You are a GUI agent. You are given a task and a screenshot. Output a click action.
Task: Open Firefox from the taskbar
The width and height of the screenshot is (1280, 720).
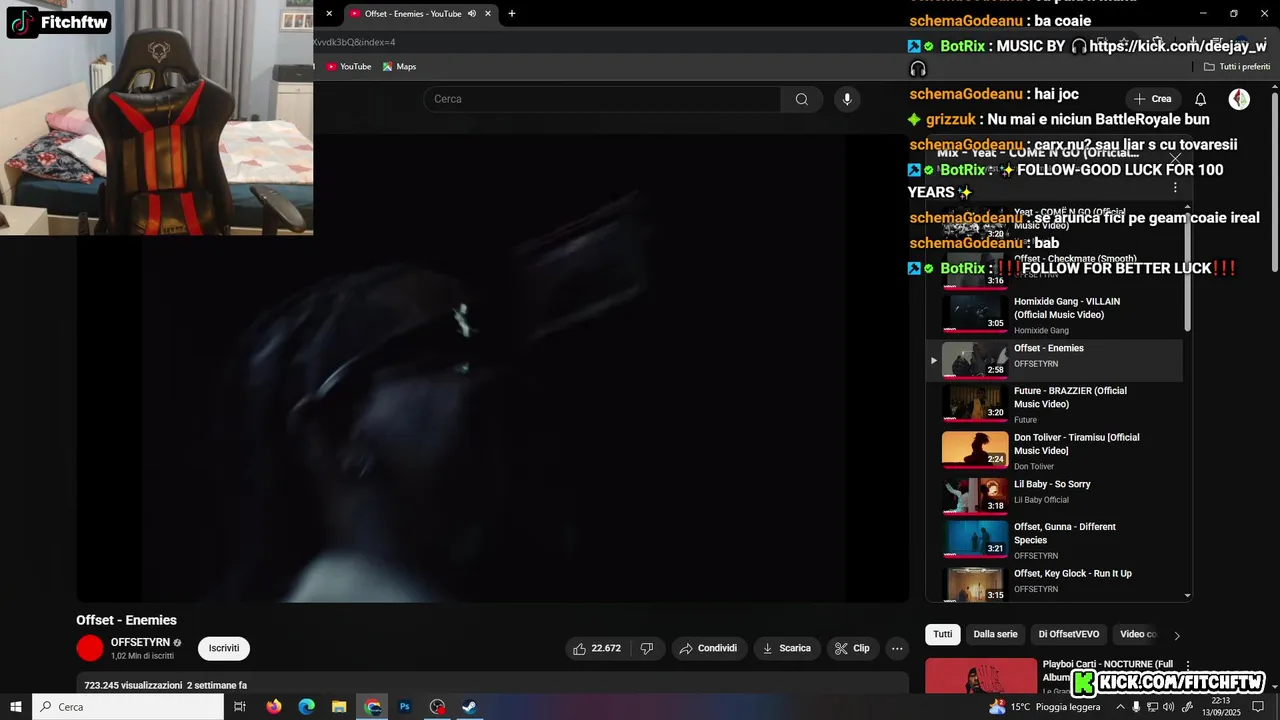(274, 707)
